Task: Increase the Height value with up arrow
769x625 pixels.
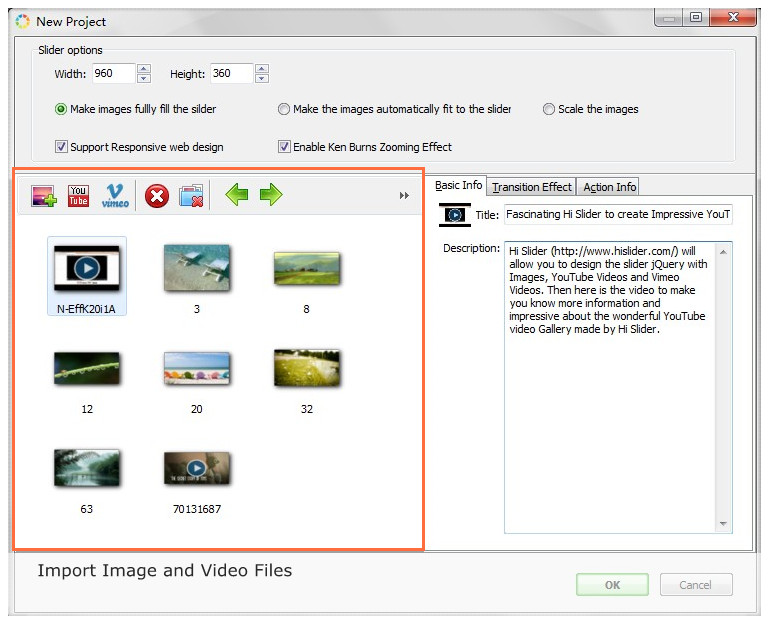Action: point(262,69)
